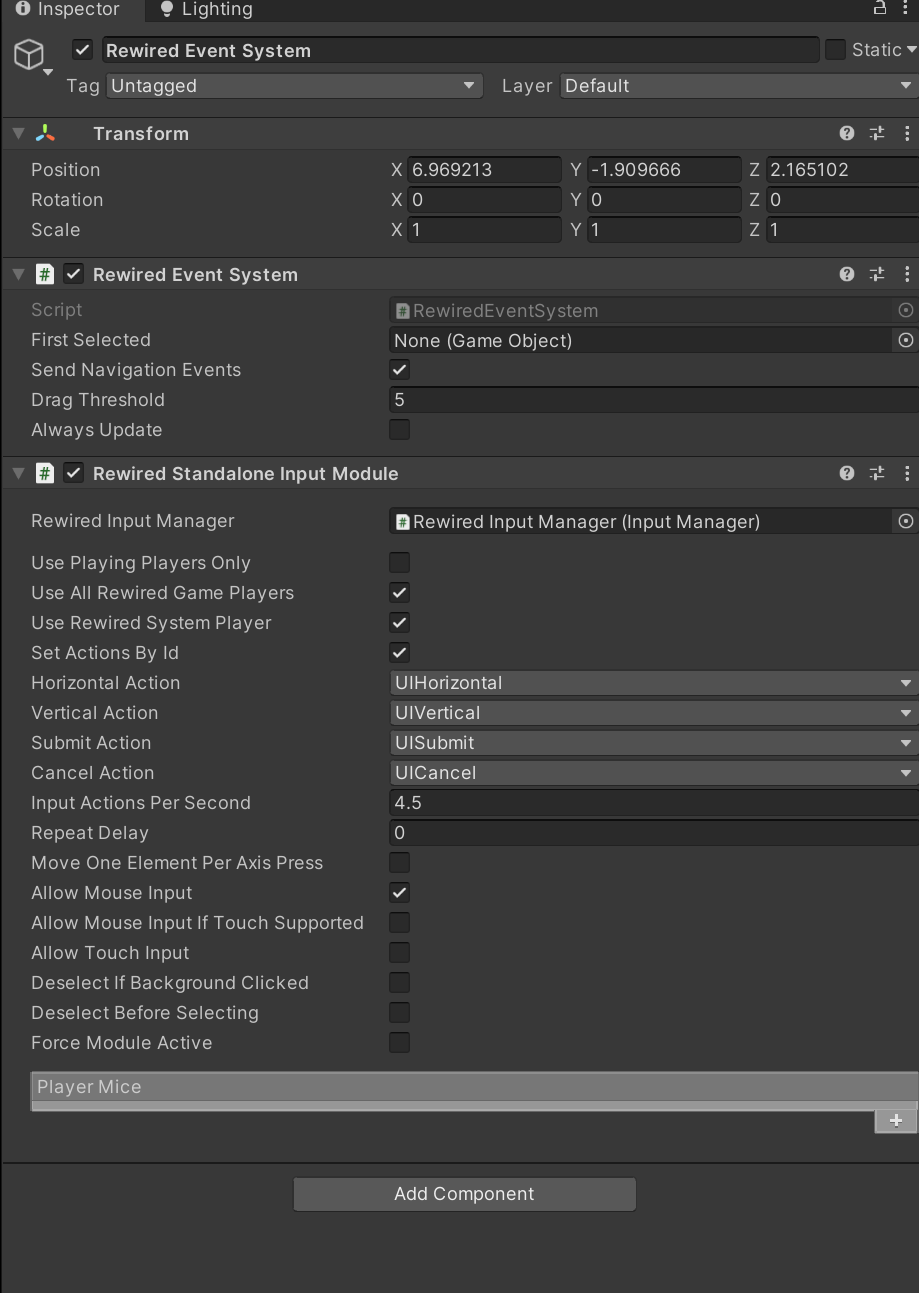Open Transform component help reference
Screen dimensions: 919x1293
click(x=847, y=133)
